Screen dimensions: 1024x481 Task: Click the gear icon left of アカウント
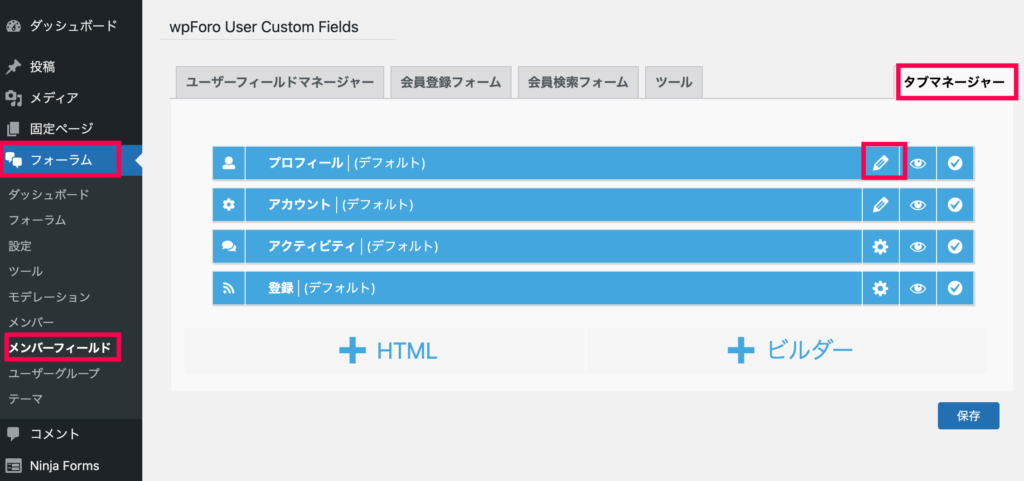[x=229, y=205]
